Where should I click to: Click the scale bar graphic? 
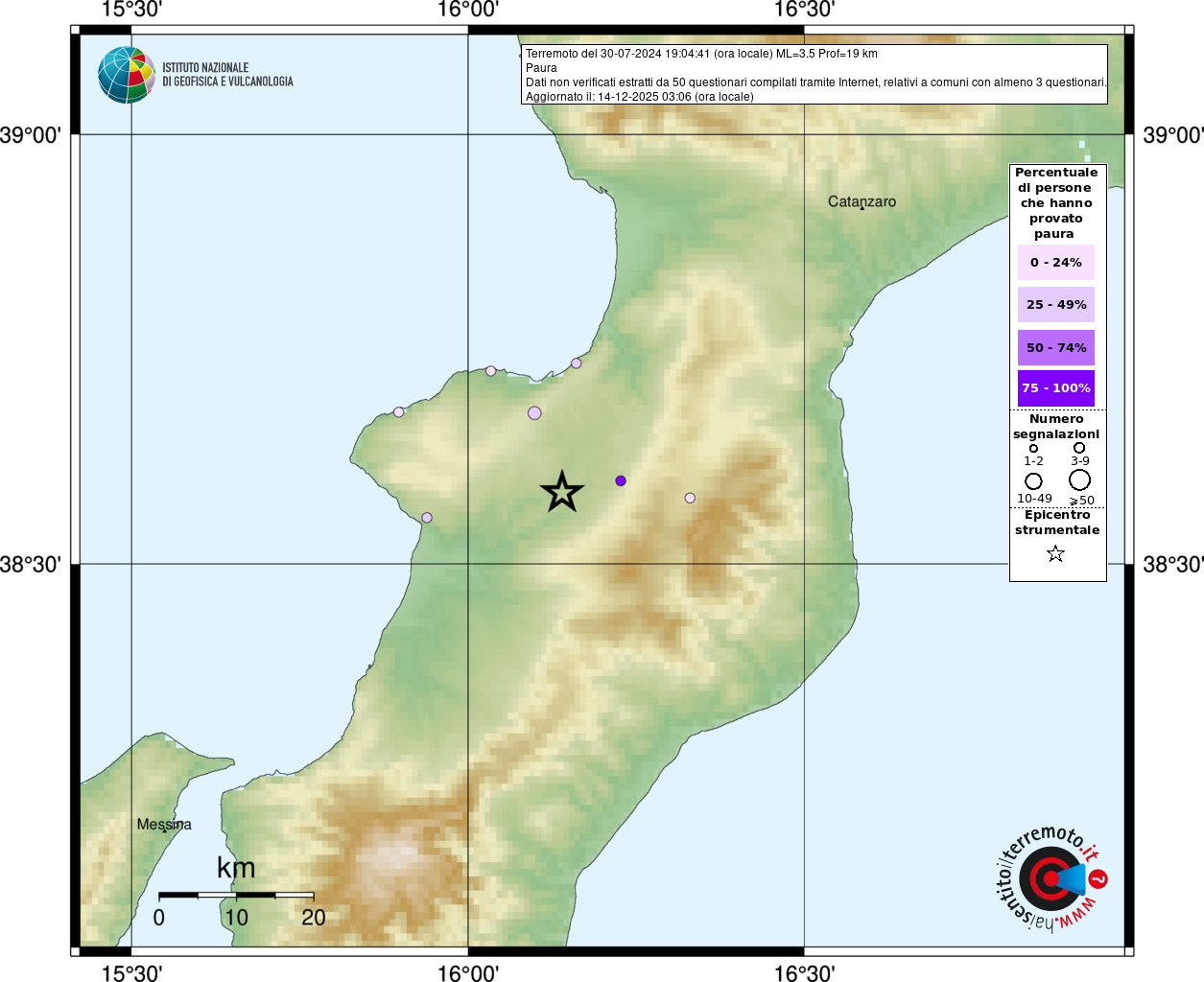(x=236, y=895)
